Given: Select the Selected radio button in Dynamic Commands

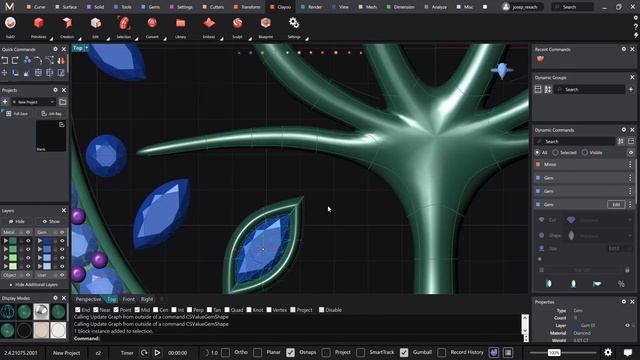Looking at the screenshot, I should pos(556,152).
